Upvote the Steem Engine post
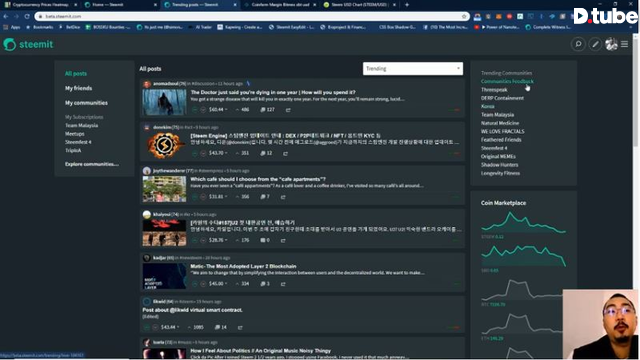 [195, 153]
